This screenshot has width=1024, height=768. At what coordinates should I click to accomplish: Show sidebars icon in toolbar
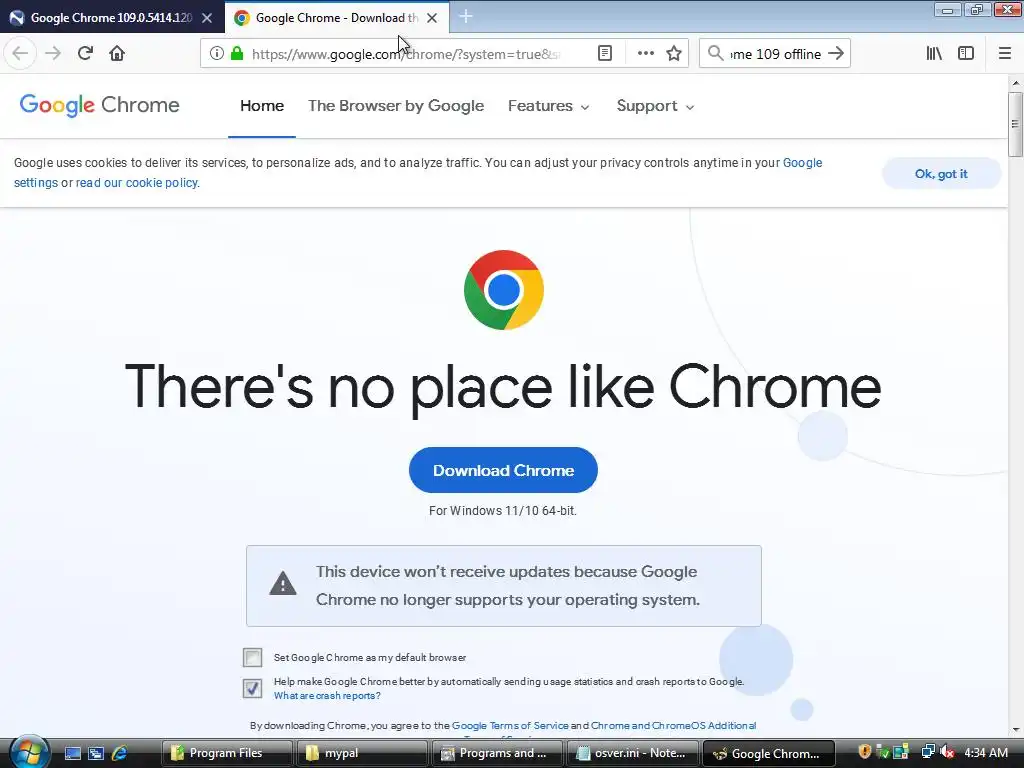click(x=966, y=54)
